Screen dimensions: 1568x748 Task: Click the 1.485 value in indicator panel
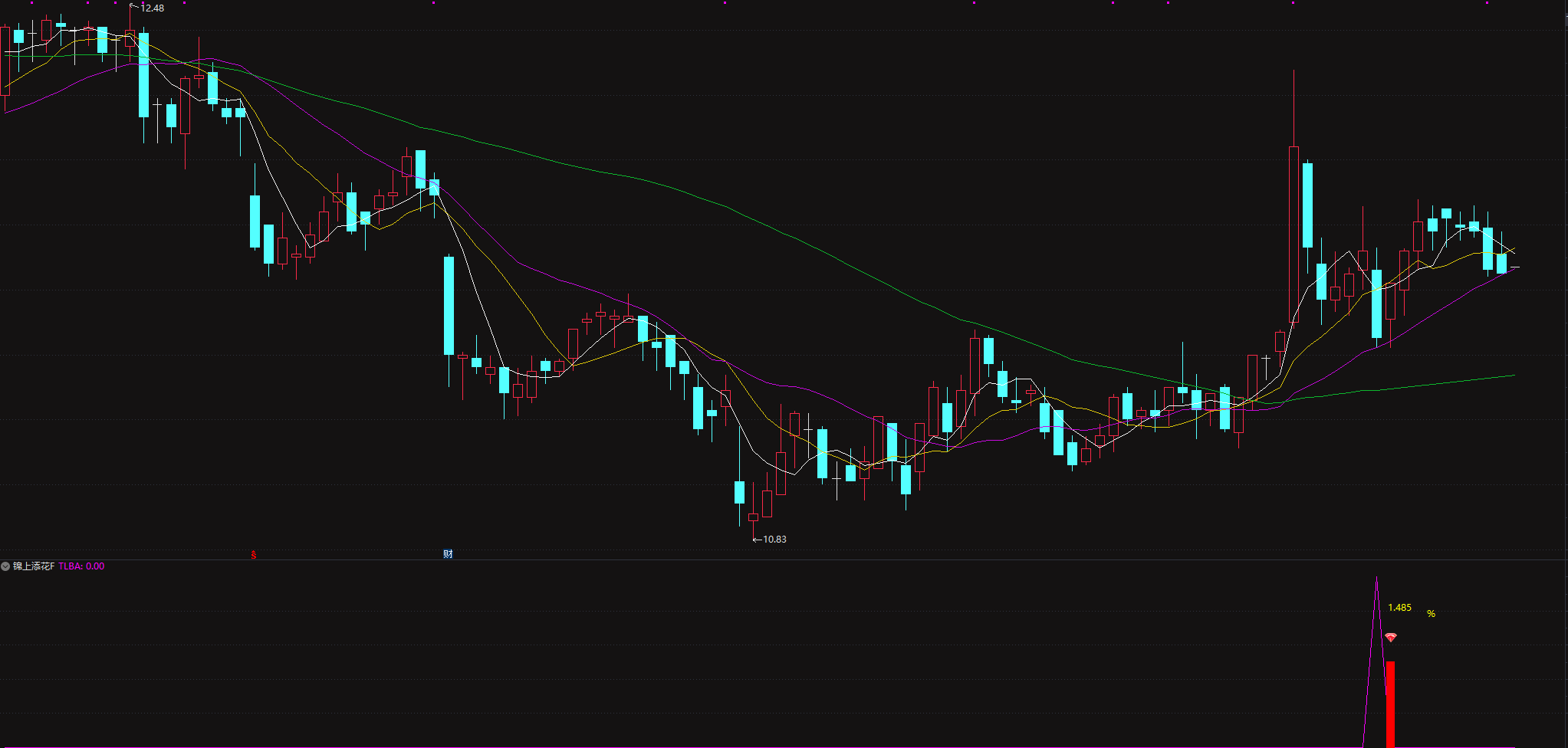tap(1399, 608)
